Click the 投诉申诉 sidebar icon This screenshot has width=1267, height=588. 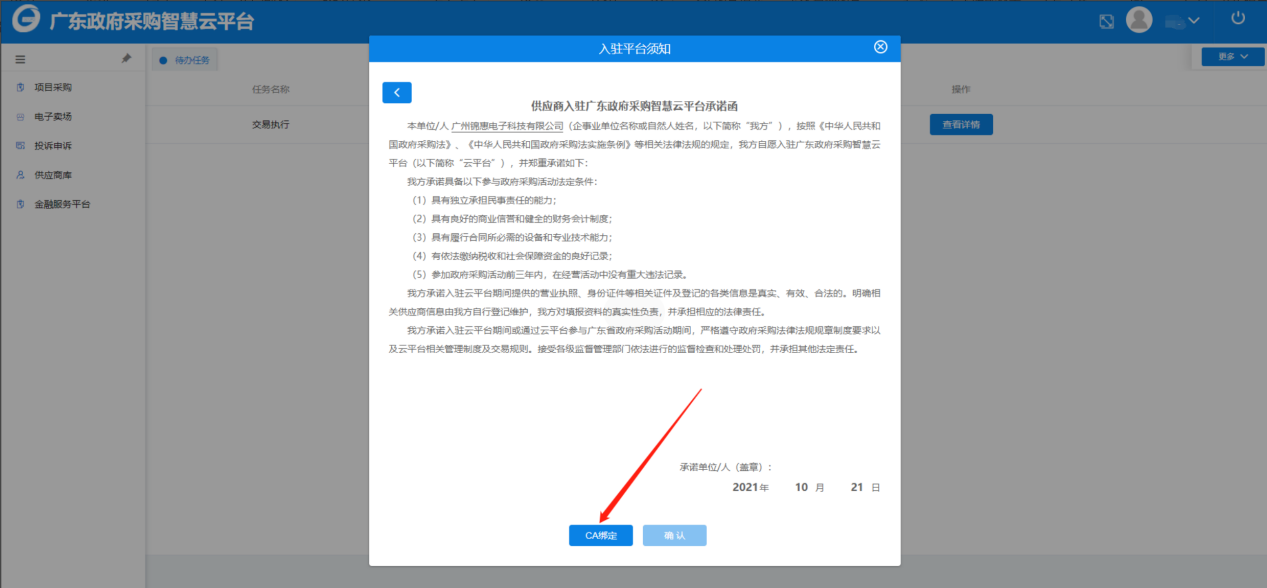pos(20,146)
